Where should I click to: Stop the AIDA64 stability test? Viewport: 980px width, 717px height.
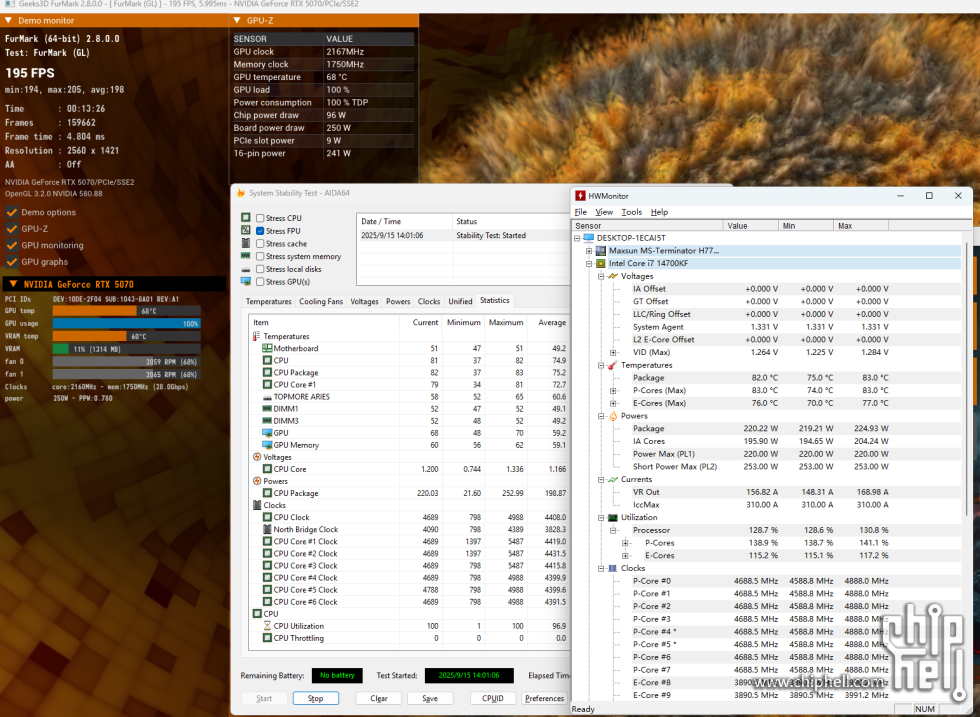tap(316, 698)
